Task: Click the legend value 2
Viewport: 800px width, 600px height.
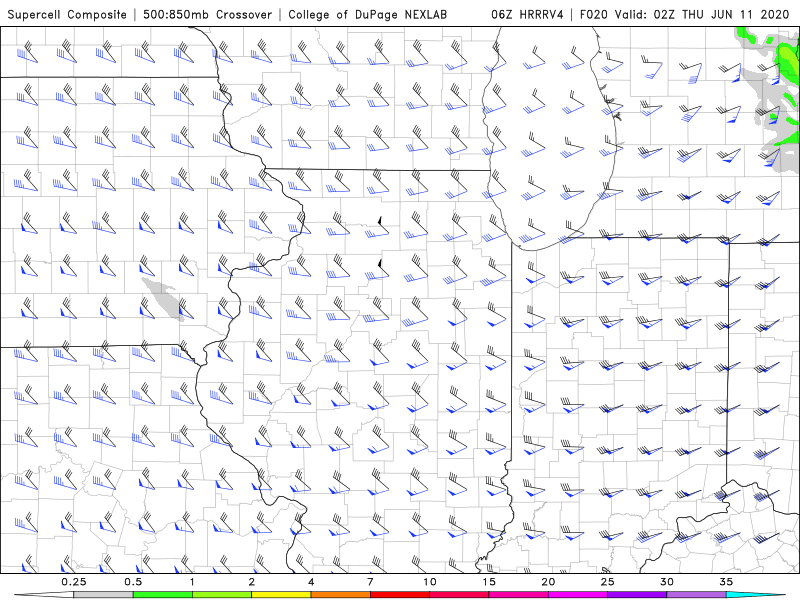Action: click(x=252, y=582)
